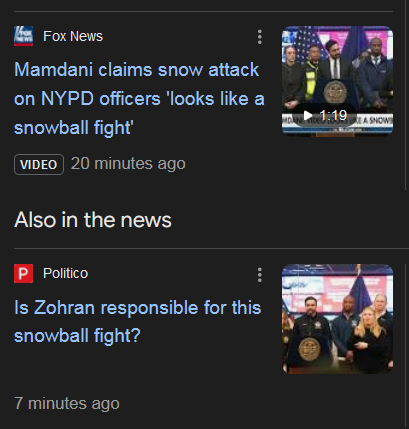Screen dimensions: 409x429
Task: Open the three-dot menu for Politico article
Action: [x=260, y=275]
